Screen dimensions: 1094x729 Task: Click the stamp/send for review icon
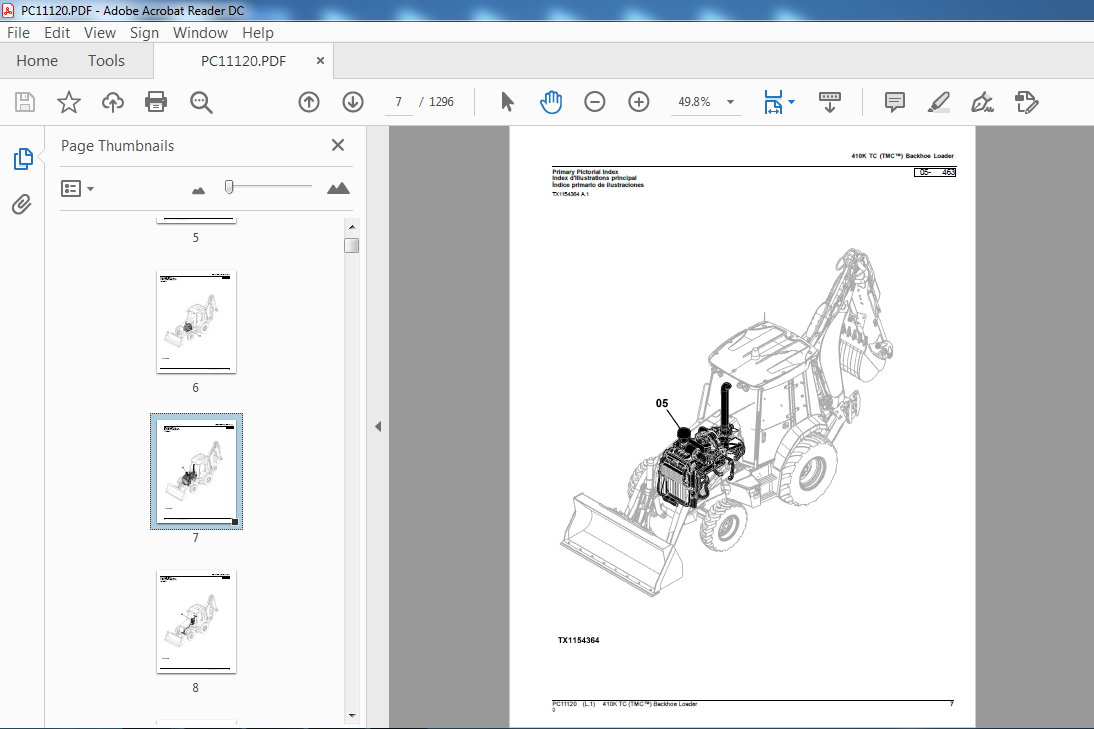[x=1026, y=102]
